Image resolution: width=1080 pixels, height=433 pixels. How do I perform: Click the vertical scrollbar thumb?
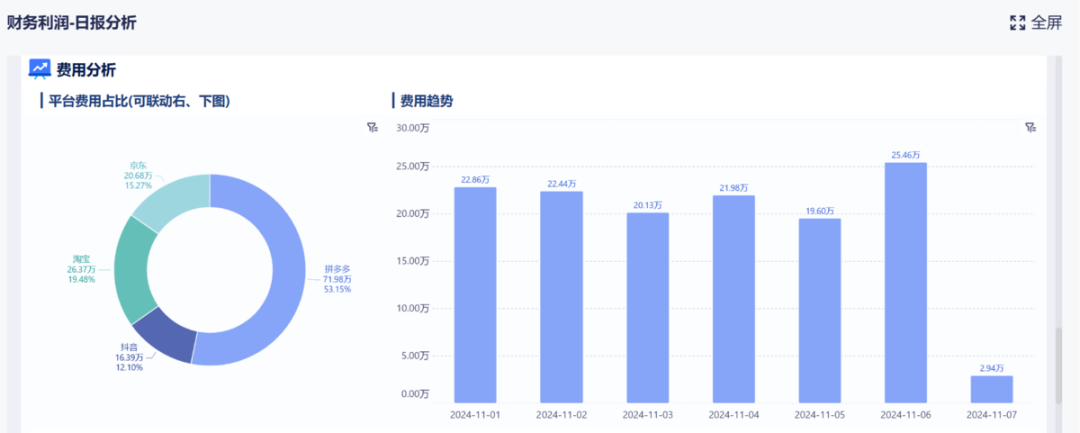tap(1059, 365)
